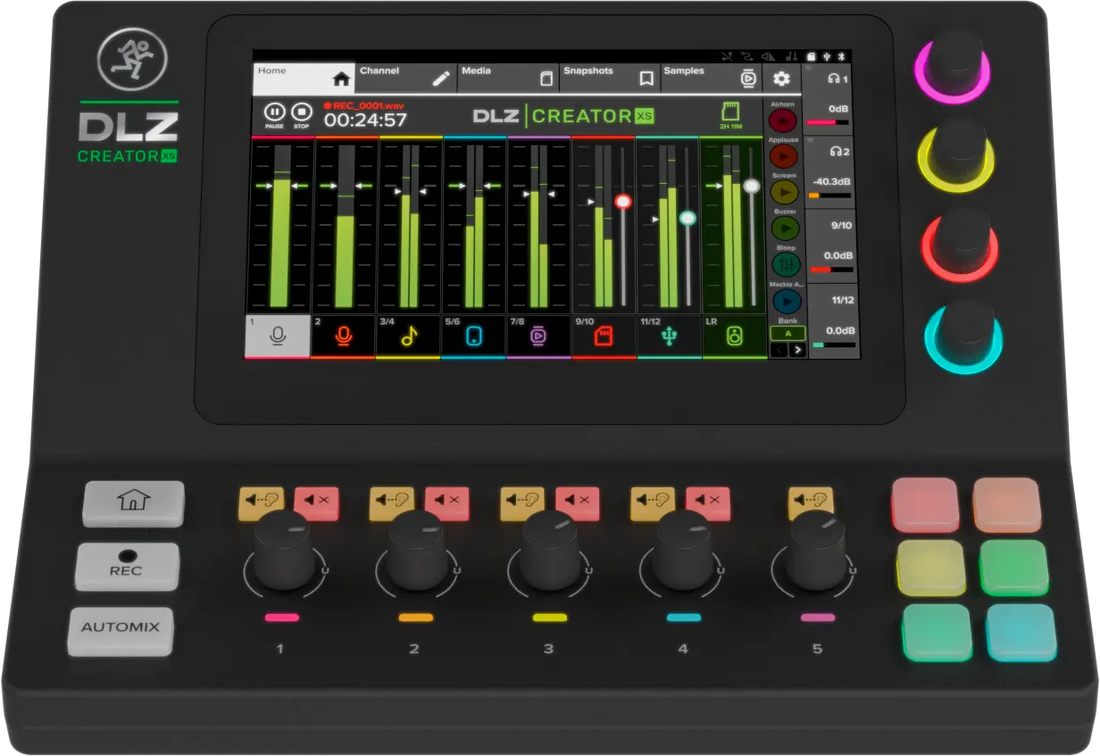Trigger the Airhorn sample pad
This screenshot has width=1100, height=756.
coord(783,120)
